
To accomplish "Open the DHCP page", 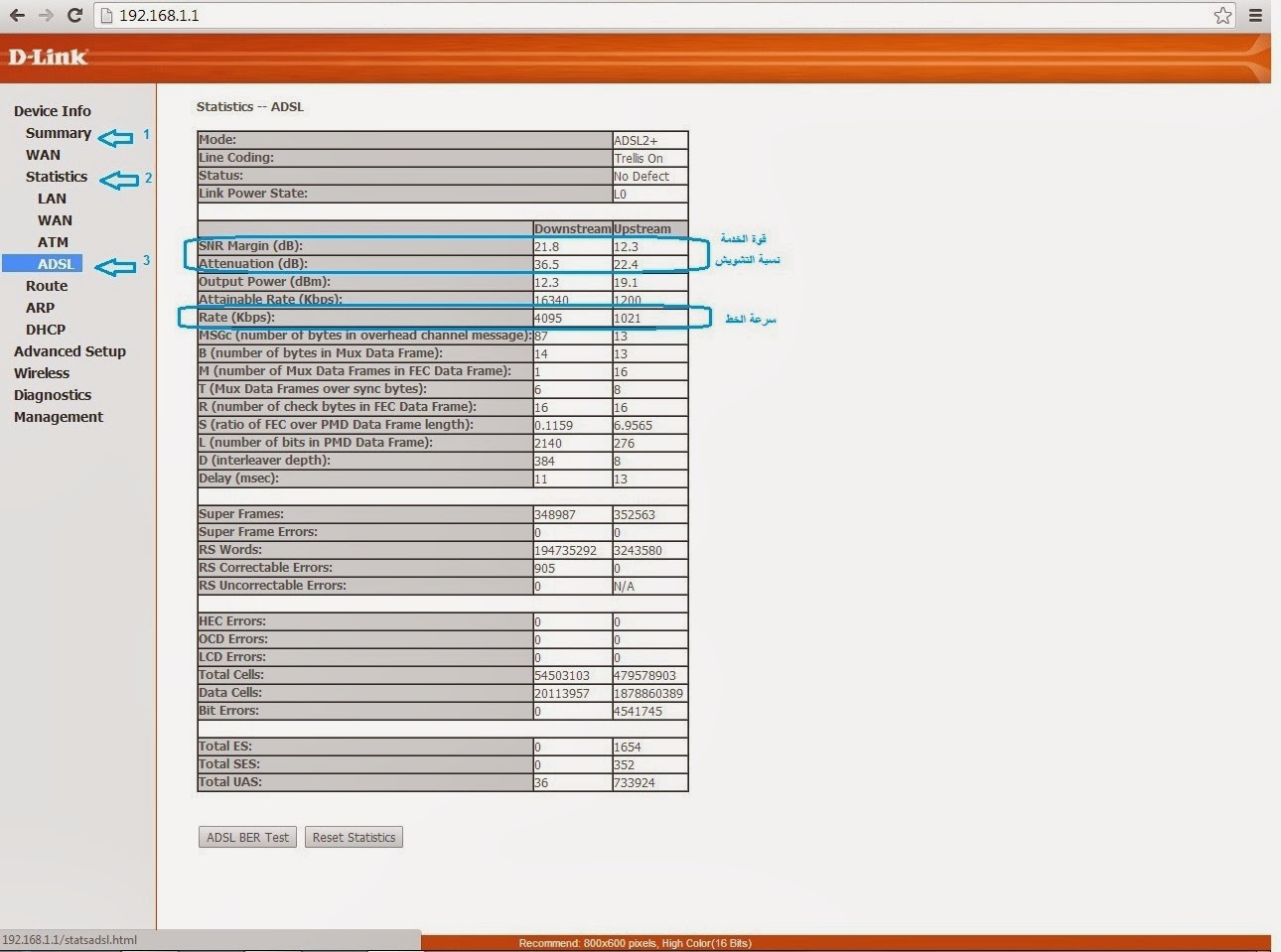I will click(x=46, y=330).
